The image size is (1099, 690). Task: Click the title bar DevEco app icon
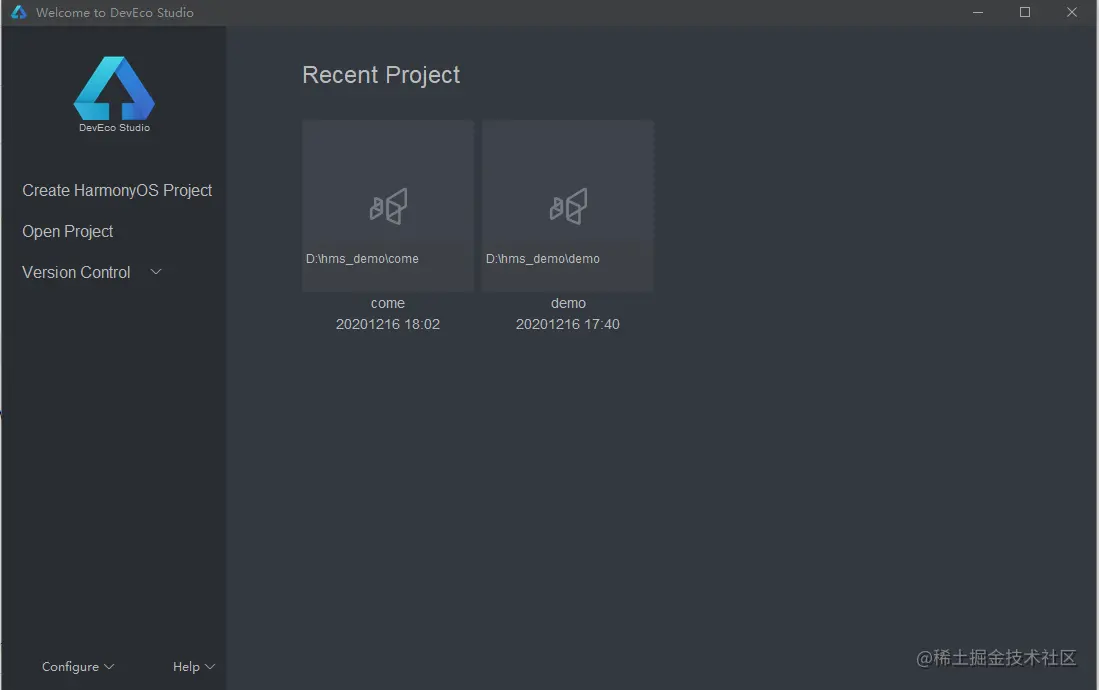(19, 12)
